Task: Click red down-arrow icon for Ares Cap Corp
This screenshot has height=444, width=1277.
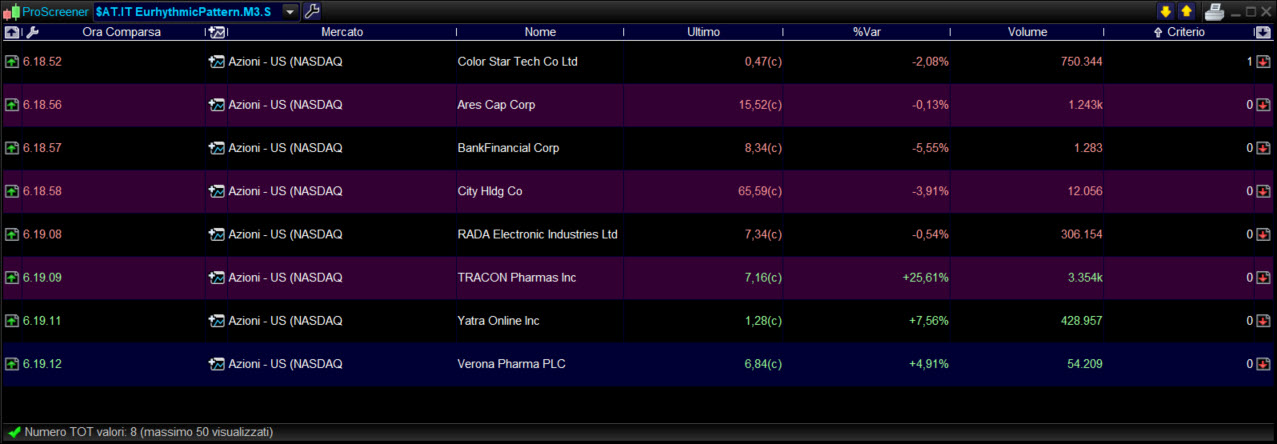Action: pyautogui.click(x=1263, y=105)
